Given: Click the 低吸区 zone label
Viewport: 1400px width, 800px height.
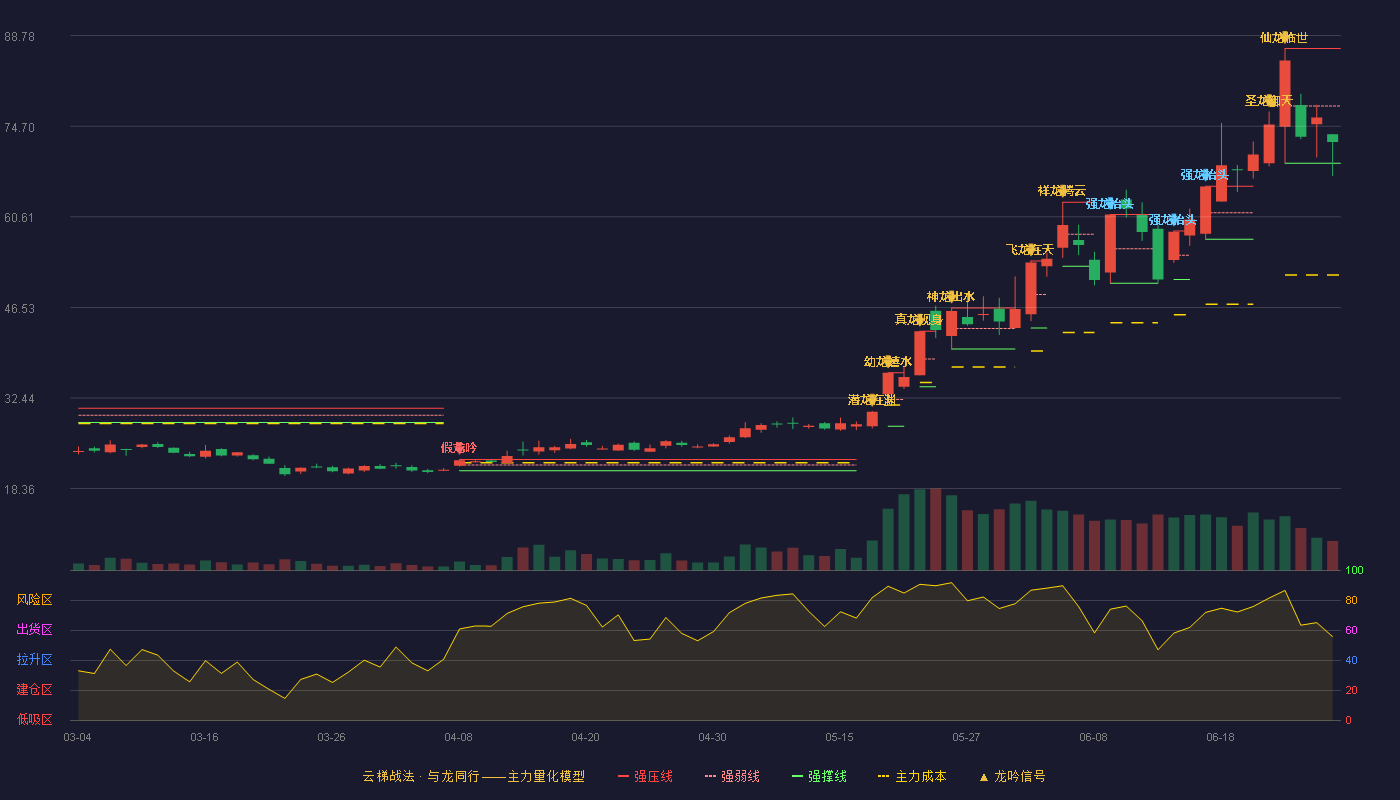Looking at the screenshot, I should coord(35,719).
